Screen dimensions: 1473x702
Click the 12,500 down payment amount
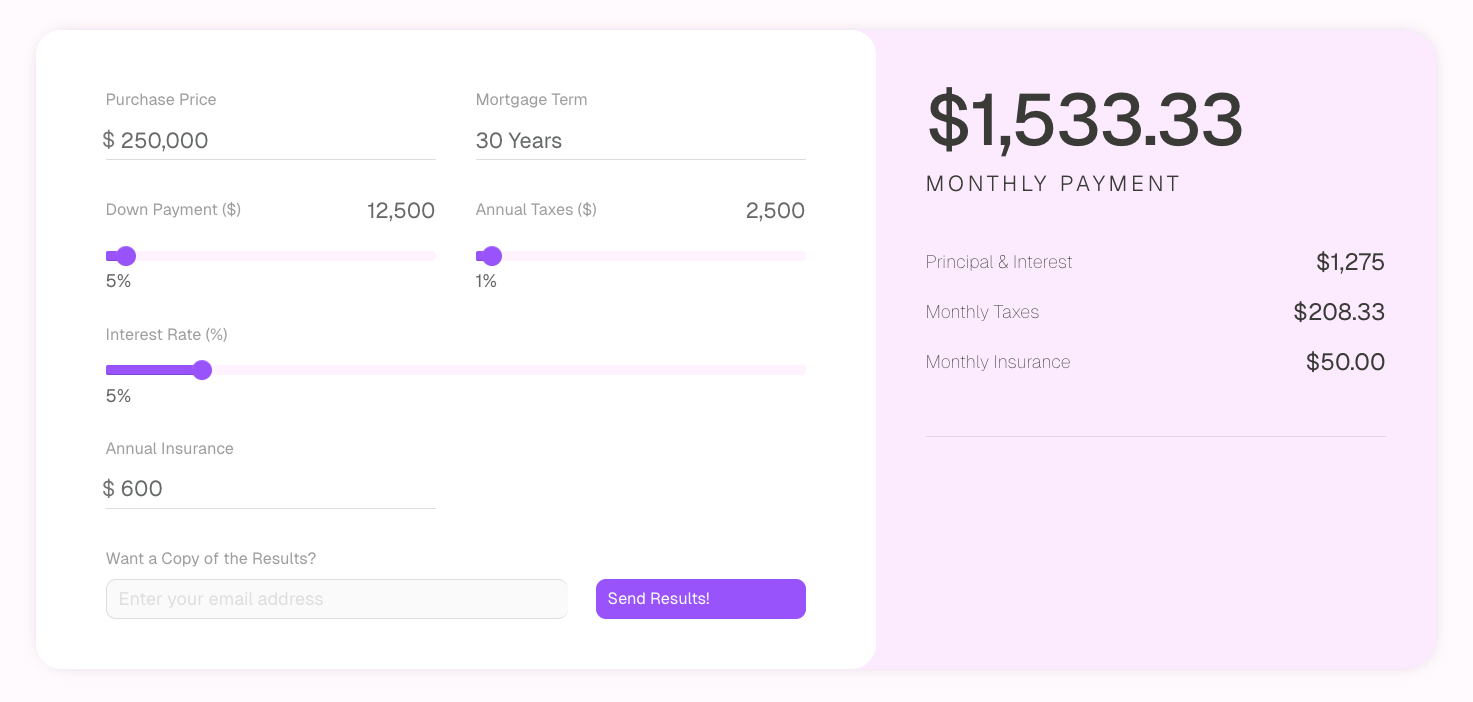point(400,211)
